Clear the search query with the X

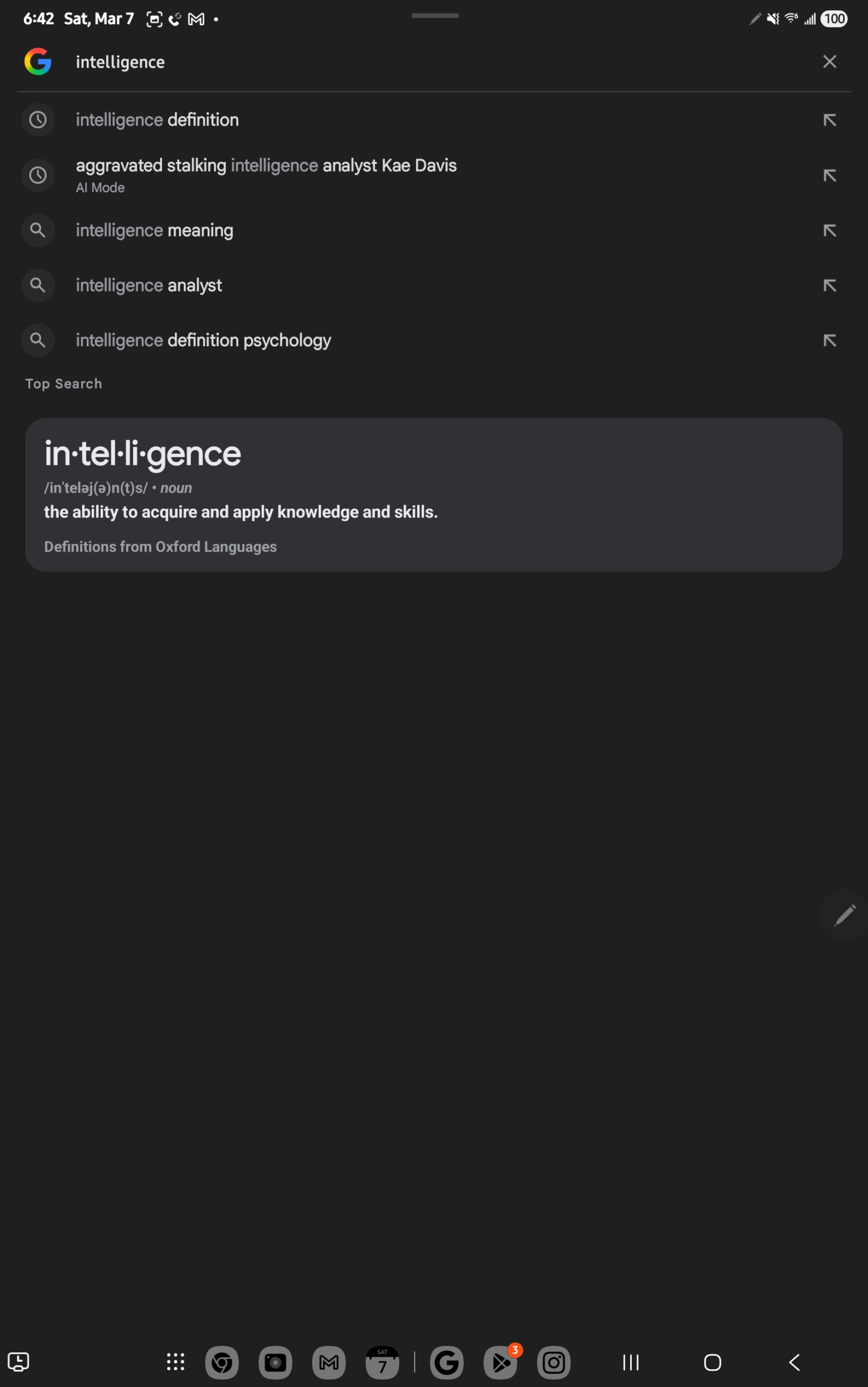click(829, 61)
